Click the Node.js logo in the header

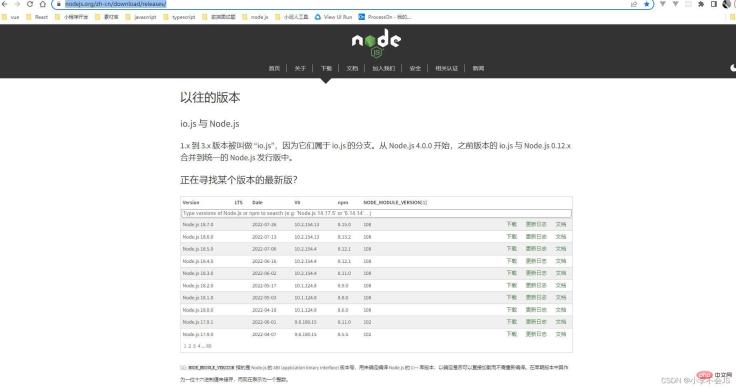pyautogui.click(x=376, y=43)
